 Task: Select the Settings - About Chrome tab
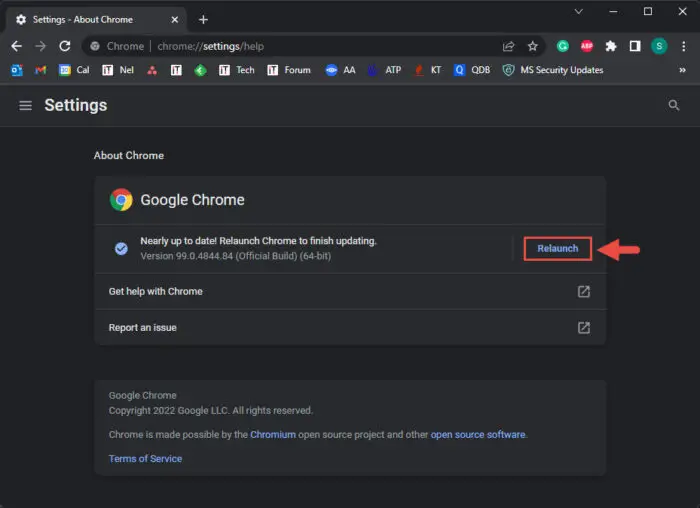tap(96, 20)
